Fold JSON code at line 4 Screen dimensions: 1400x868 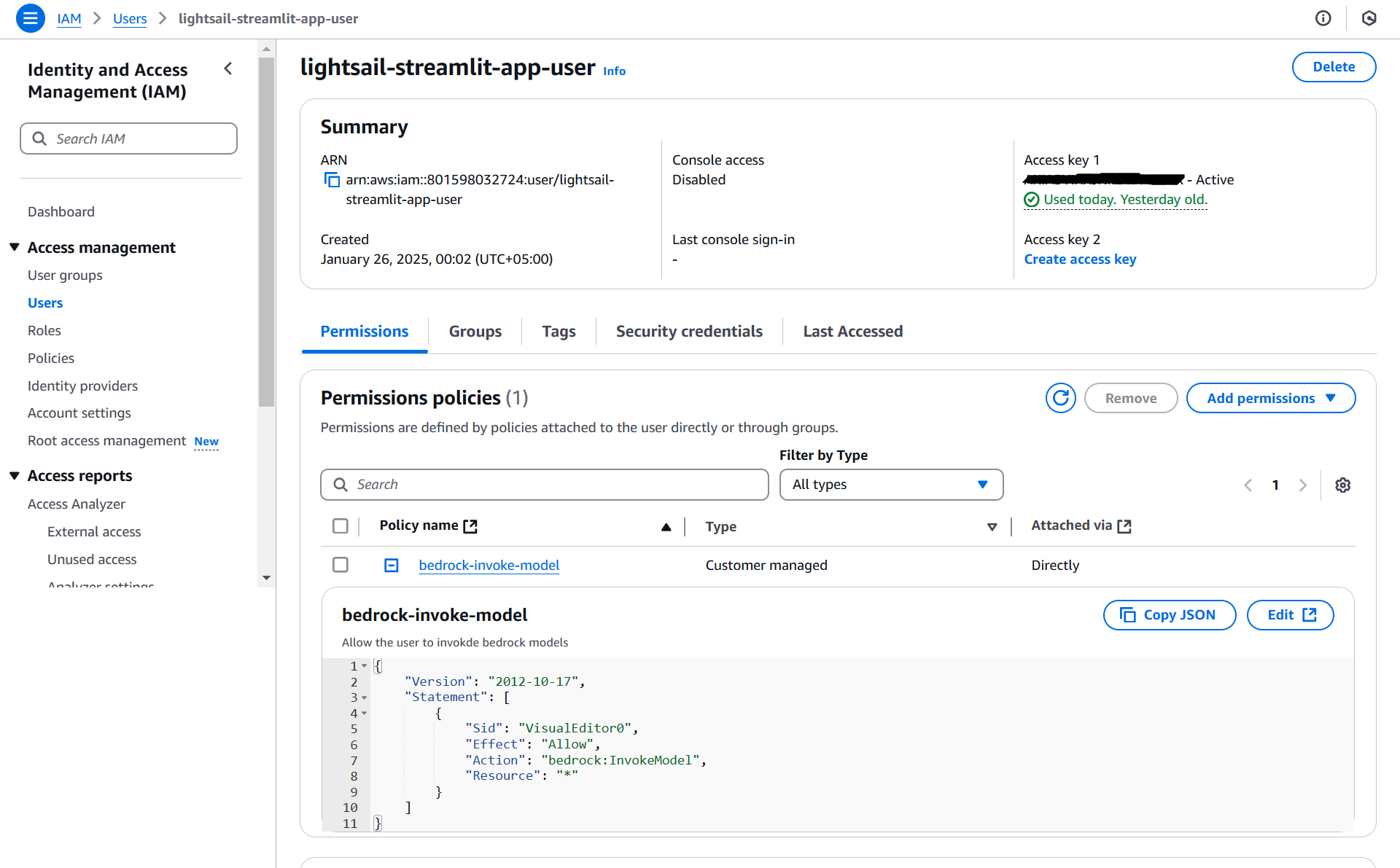click(364, 713)
